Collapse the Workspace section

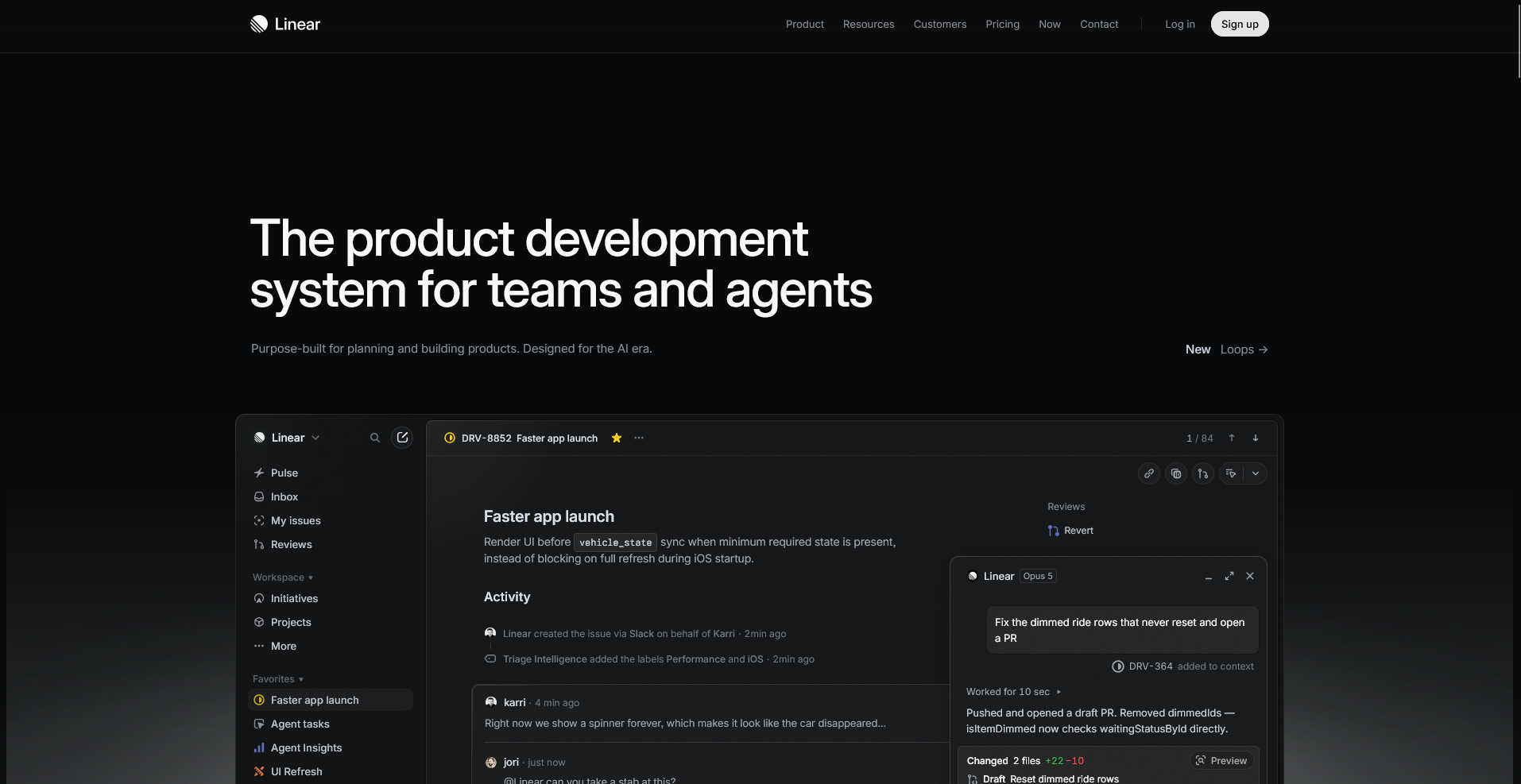pos(283,577)
